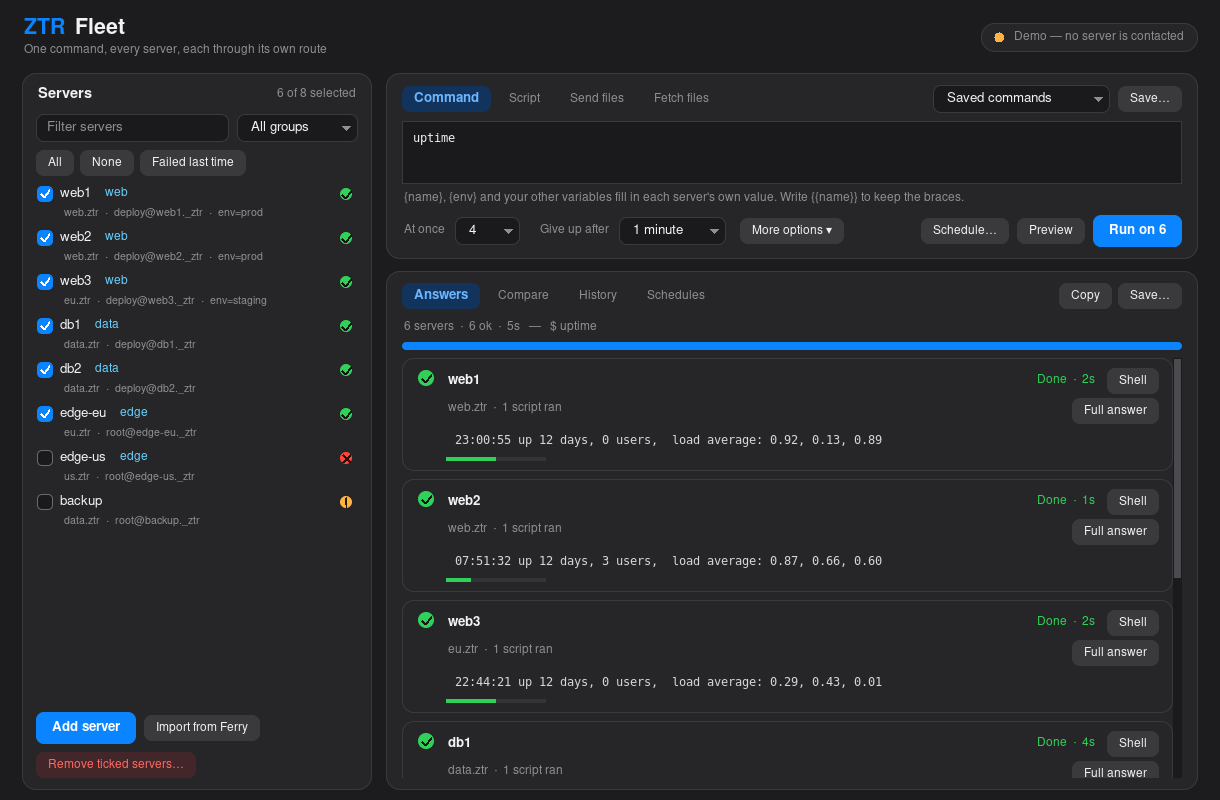
Task: Click Remove ticked servers…
Action: 116,765
